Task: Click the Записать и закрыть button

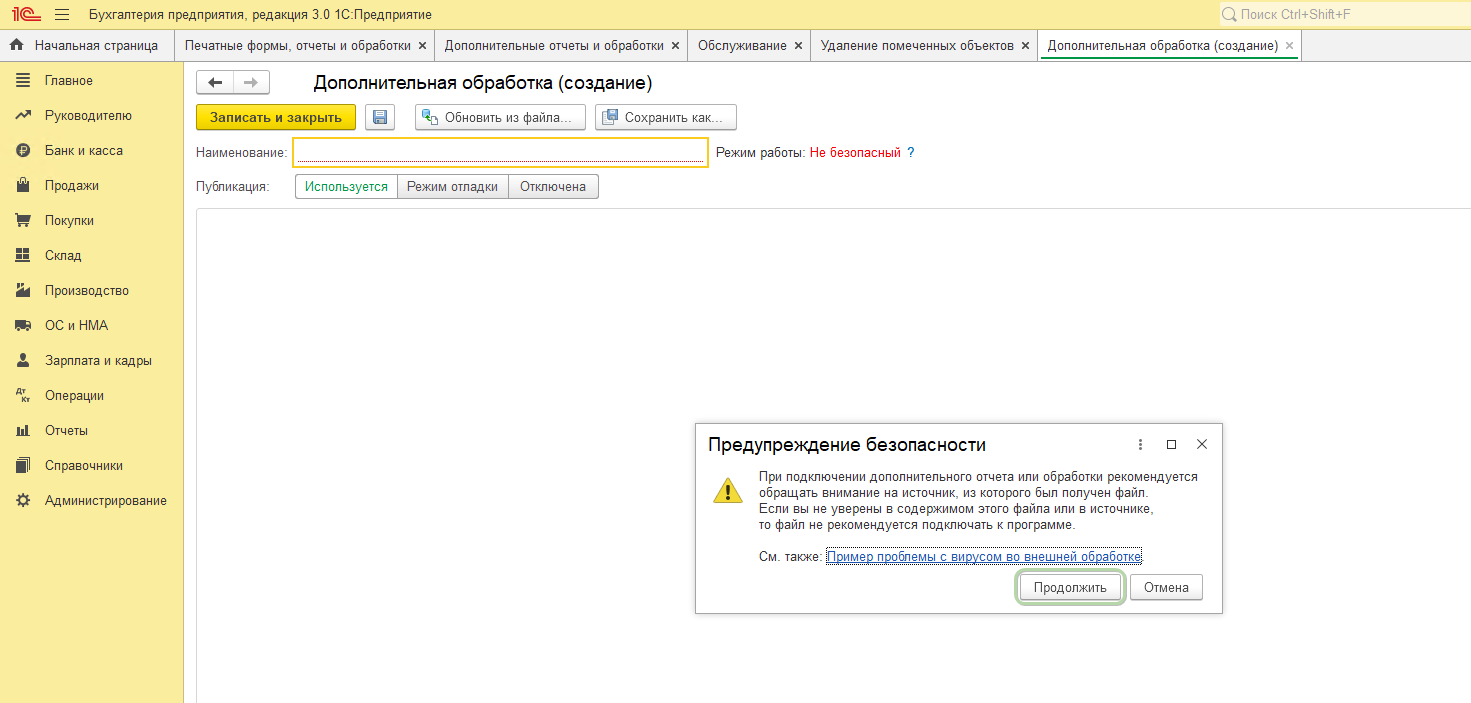Action: click(x=276, y=117)
